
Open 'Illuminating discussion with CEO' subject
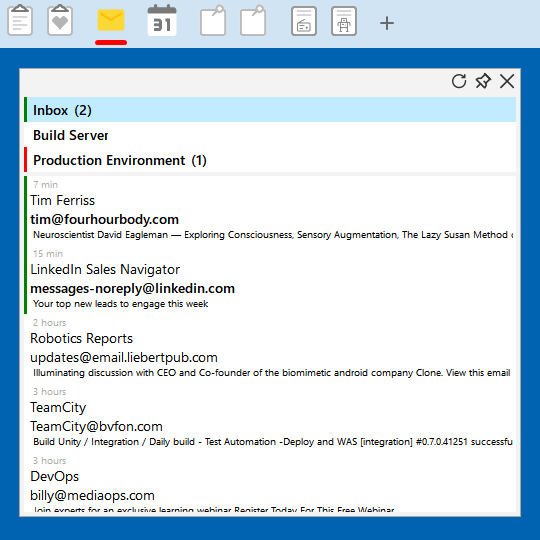click(271, 373)
